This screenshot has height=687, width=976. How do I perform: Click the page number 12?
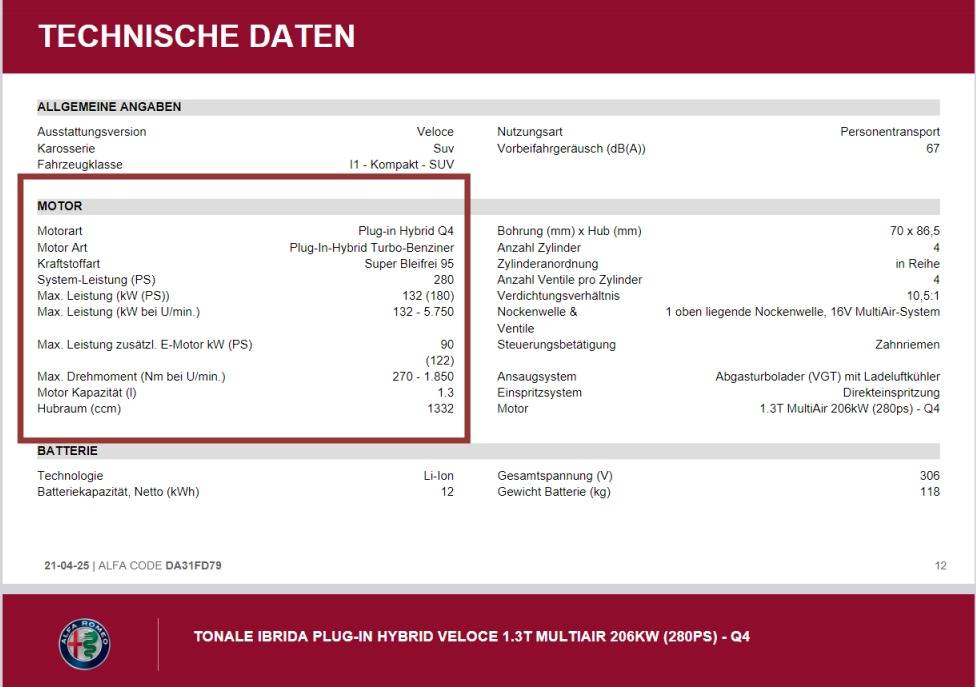tap(941, 566)
